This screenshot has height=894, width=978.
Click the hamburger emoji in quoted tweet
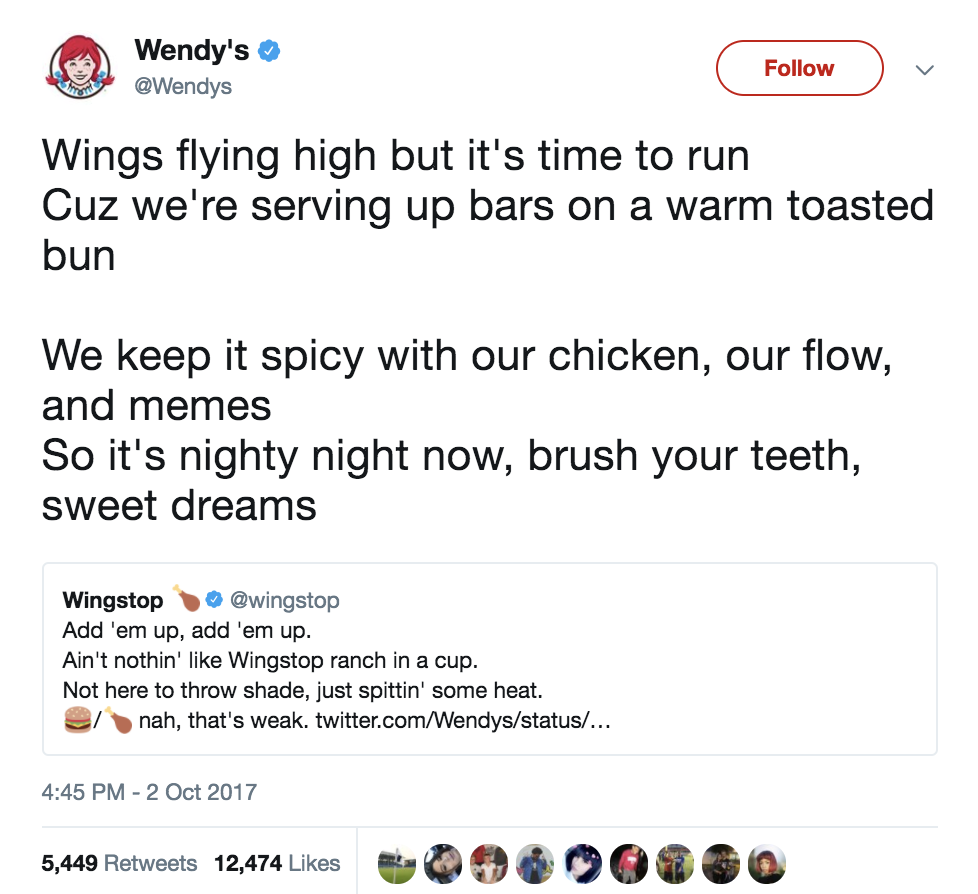(78, 719)
